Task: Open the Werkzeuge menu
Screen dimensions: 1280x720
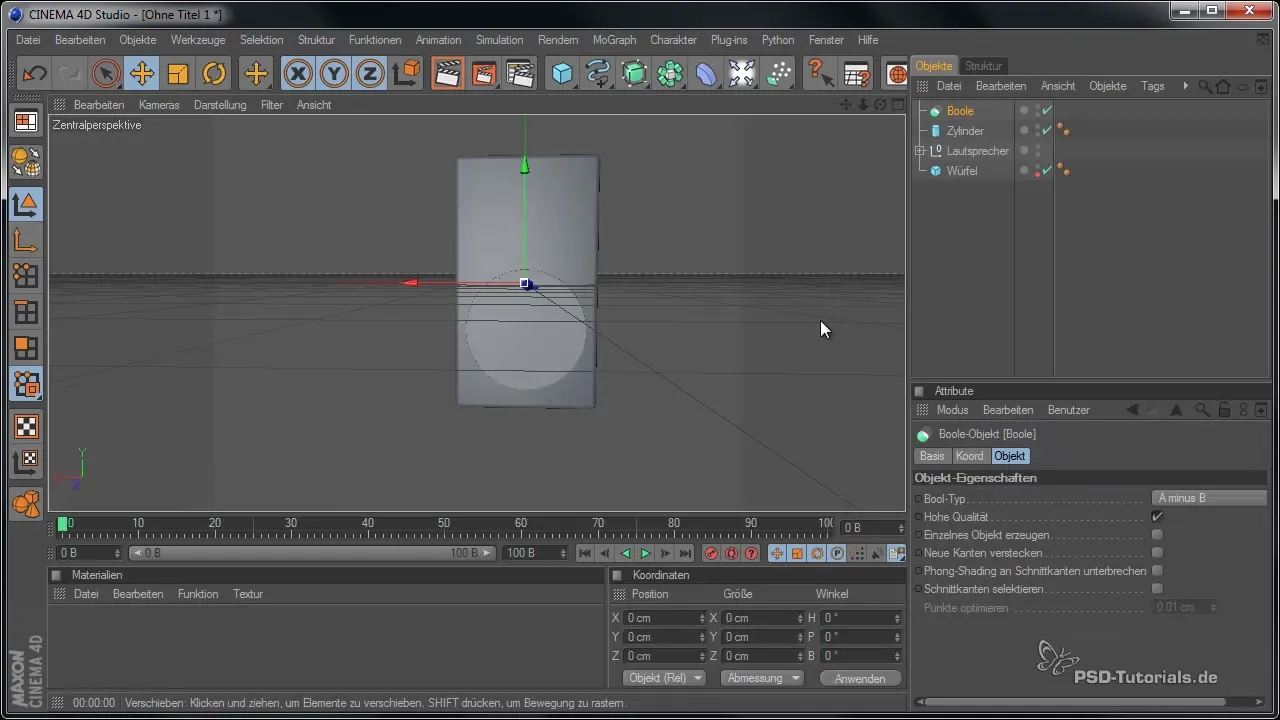Action: 197,40
